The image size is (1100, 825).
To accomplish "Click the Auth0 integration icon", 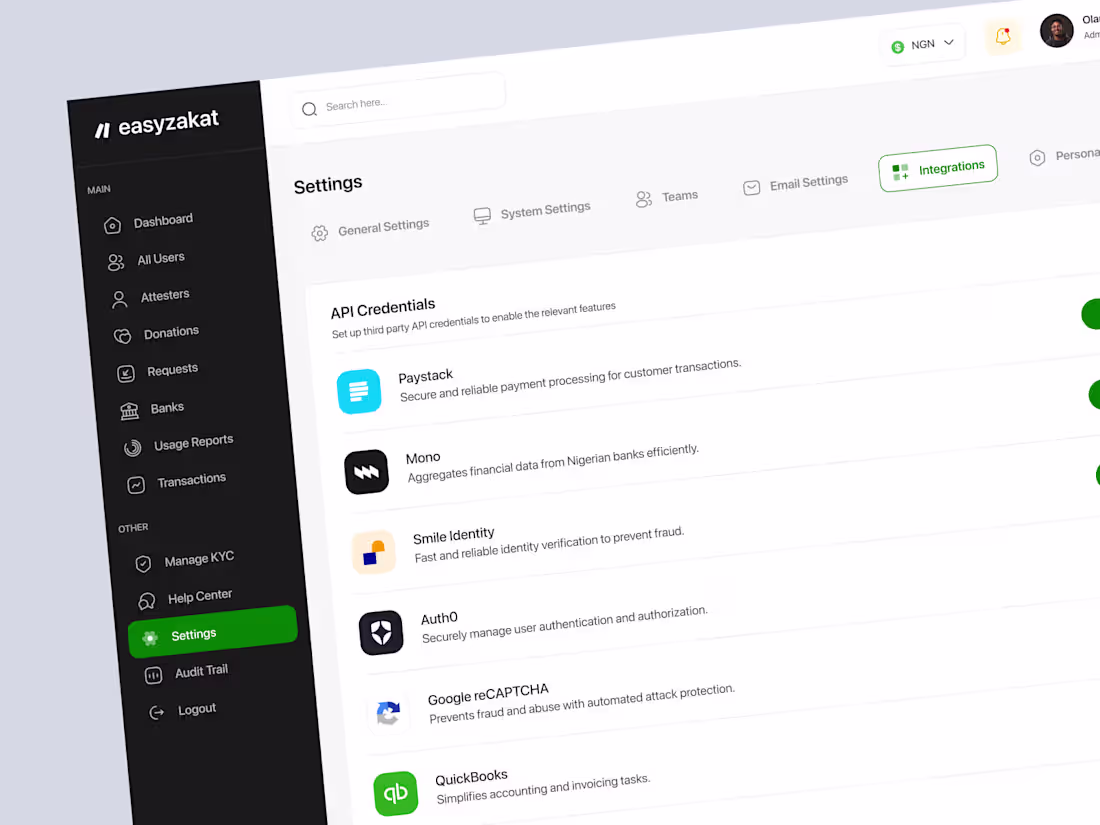I will tap(381, 632).
